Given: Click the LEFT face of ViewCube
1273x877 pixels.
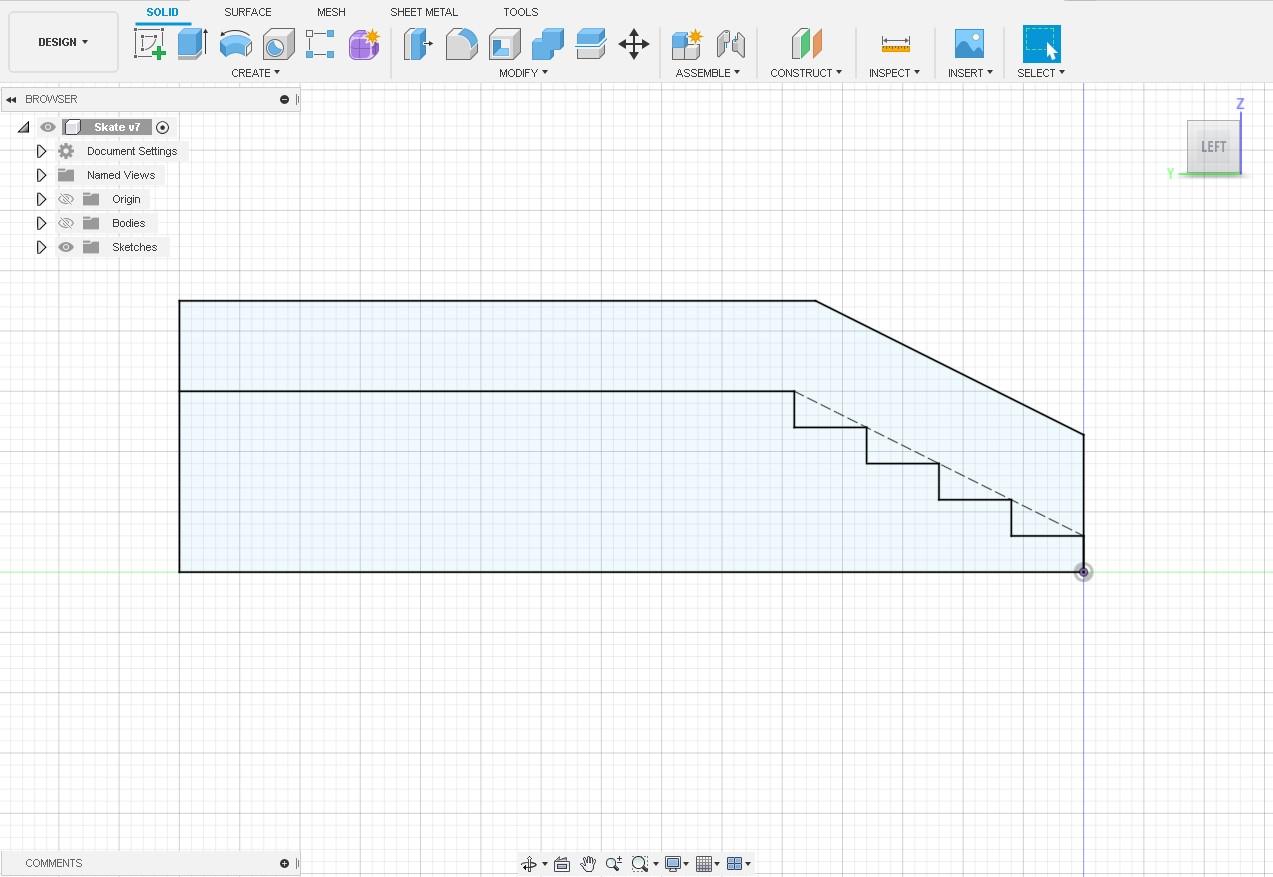Looking at the screenshot, I should point(1213,147).
